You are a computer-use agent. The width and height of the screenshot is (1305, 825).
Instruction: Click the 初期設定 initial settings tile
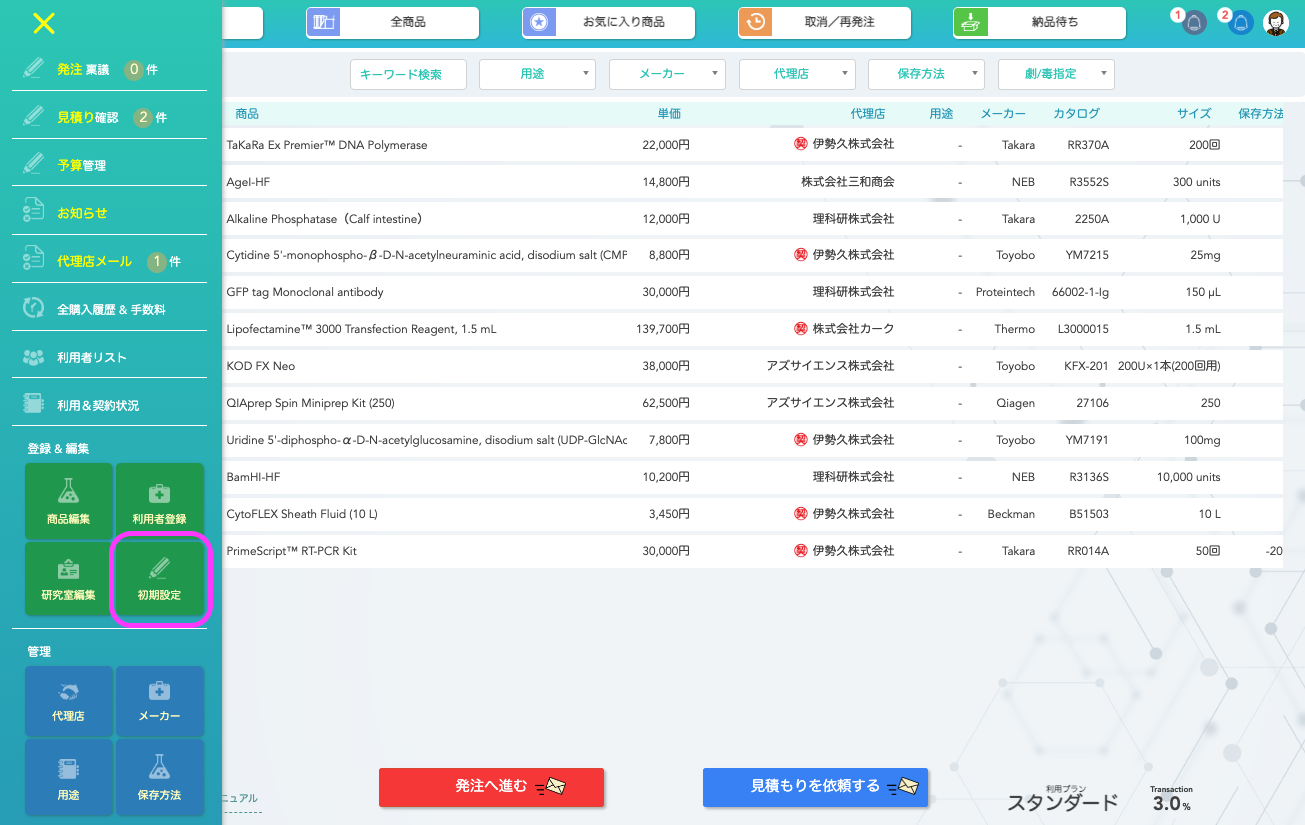point(160,579)
